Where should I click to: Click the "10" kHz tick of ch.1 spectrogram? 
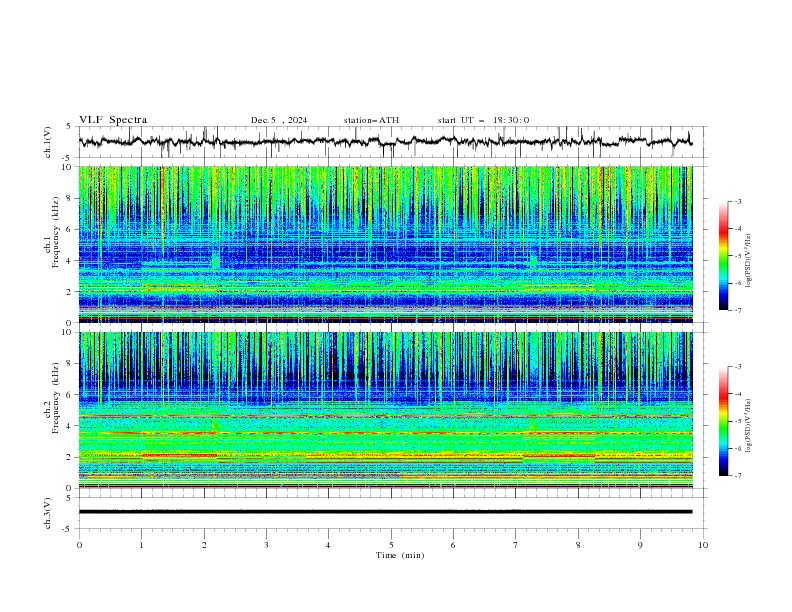[x=67, y=167]
